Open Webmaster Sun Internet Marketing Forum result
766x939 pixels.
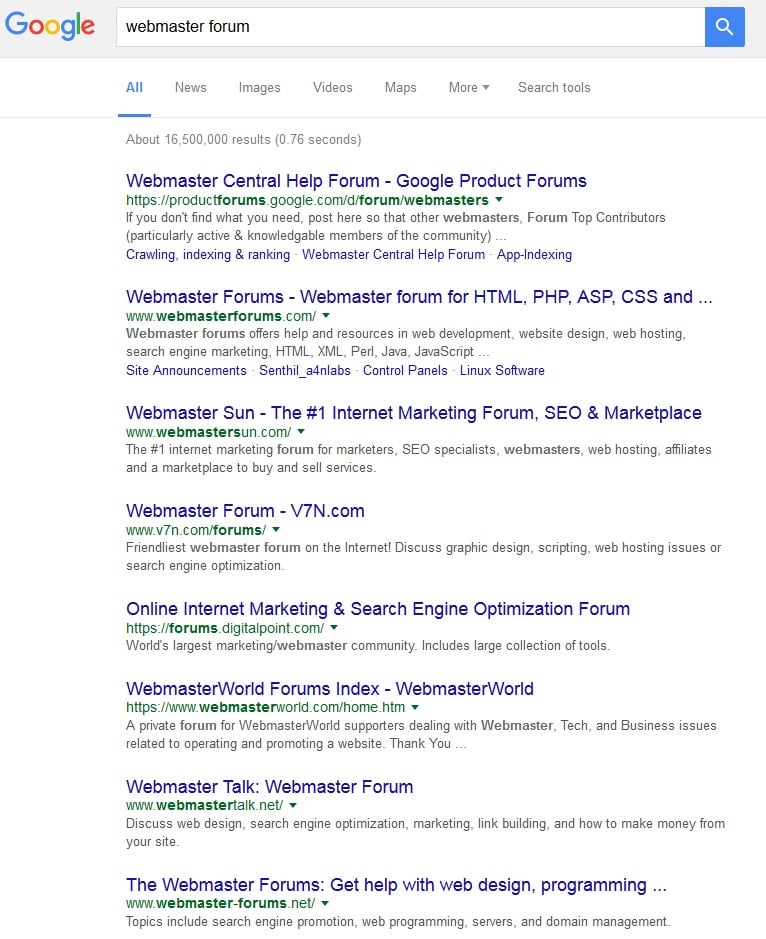[x=414, y=413]
